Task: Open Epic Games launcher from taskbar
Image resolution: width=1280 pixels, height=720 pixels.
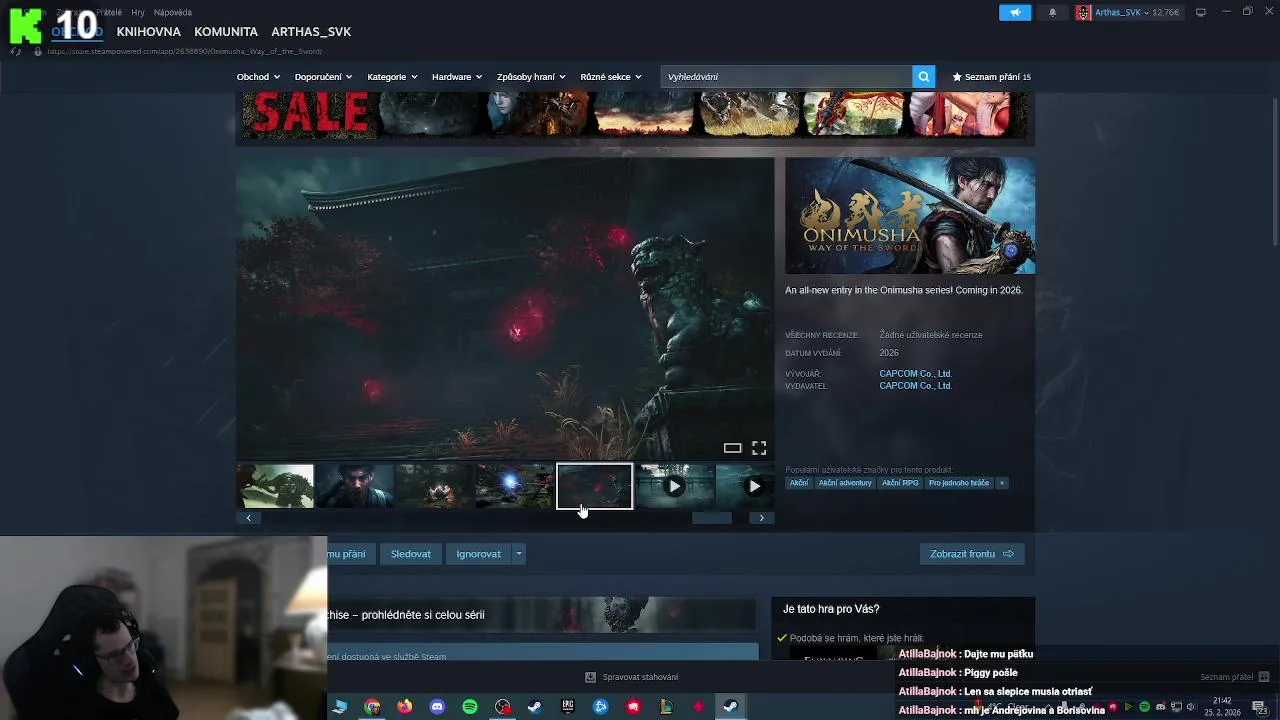Action: [x=568, y=707]
